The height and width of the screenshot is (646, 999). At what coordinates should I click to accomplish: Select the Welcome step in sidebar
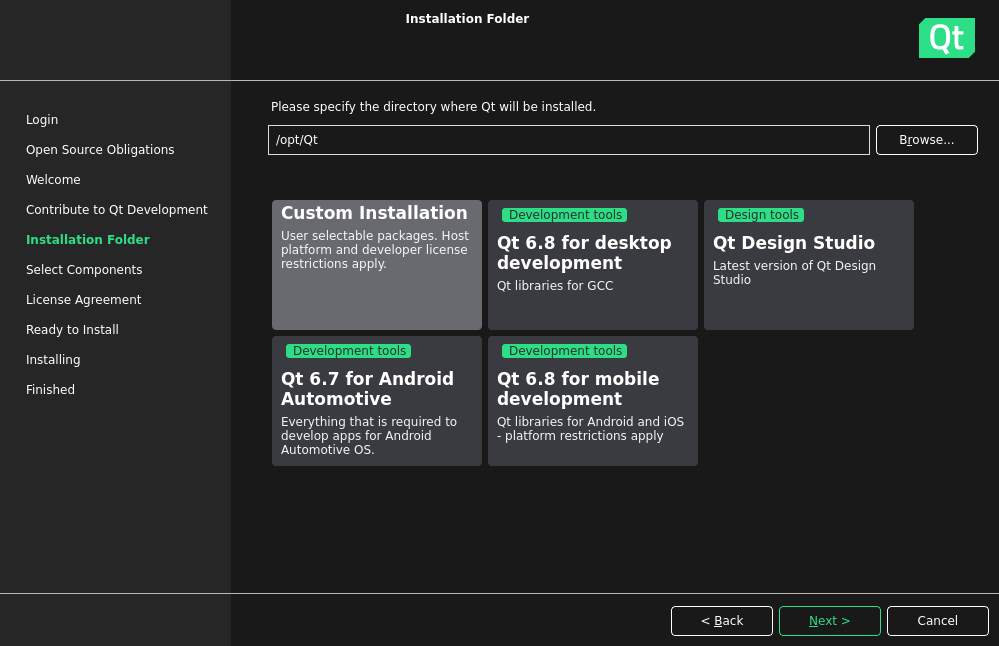tap(53, 180)
